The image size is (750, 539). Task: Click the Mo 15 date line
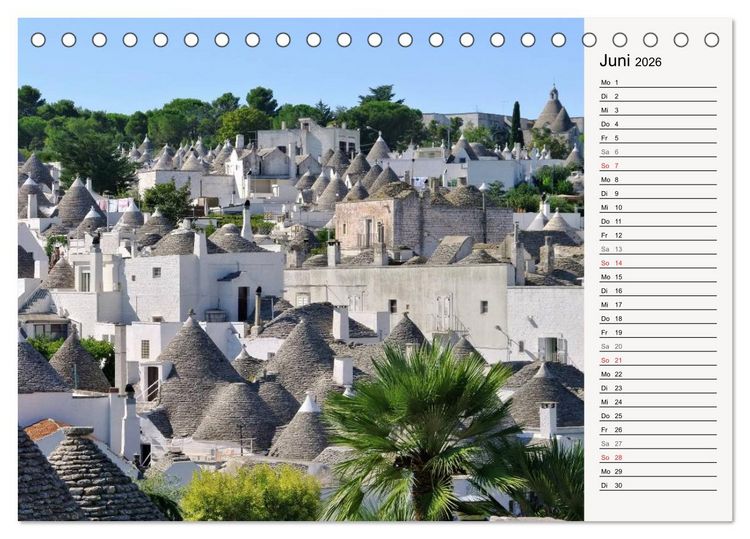[x=658, y=276]
